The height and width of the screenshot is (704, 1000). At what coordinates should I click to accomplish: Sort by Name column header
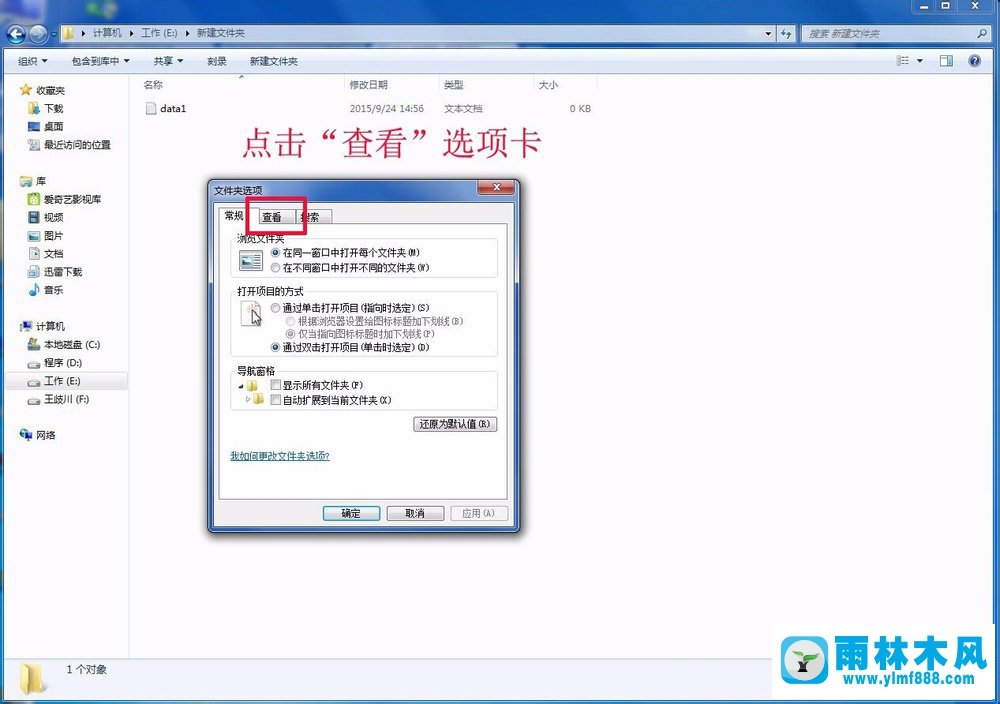[153, 85]
